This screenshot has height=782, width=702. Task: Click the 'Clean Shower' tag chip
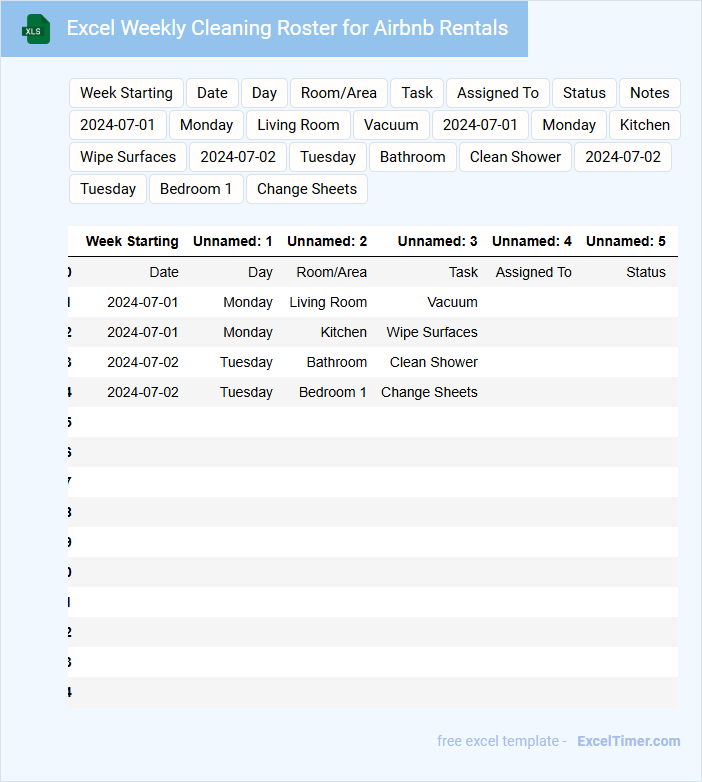515,157
